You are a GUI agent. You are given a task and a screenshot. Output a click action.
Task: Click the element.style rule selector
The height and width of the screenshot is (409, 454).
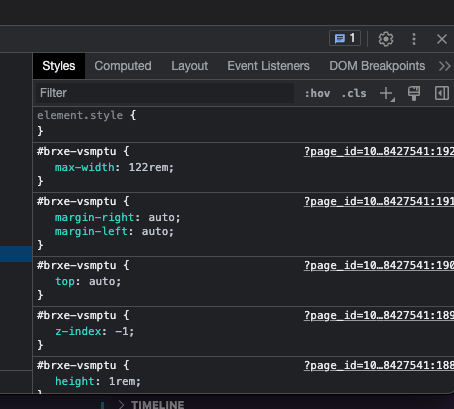[80, 115]
